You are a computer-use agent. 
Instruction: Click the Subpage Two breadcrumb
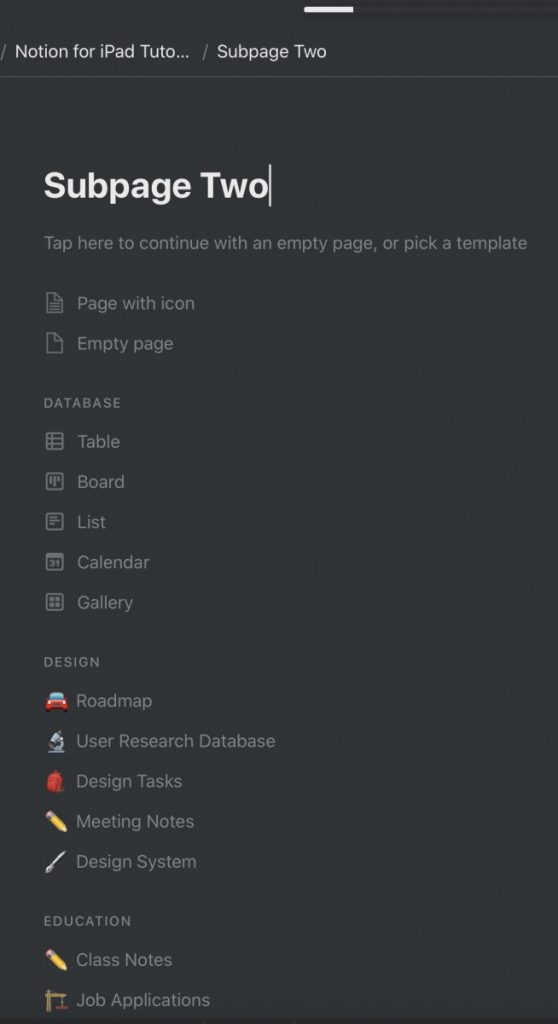(x=271, y=52)
